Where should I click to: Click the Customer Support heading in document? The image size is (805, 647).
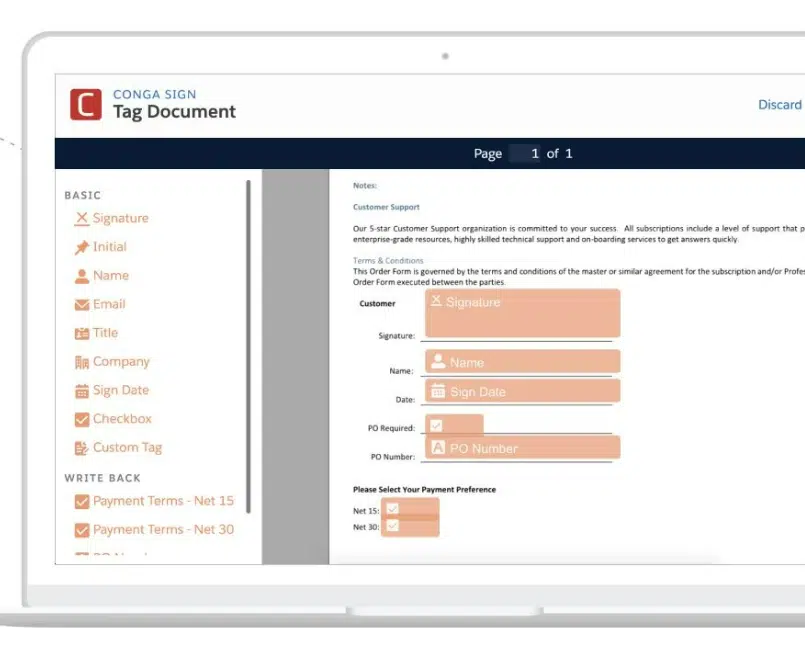[x=386, y=207]
